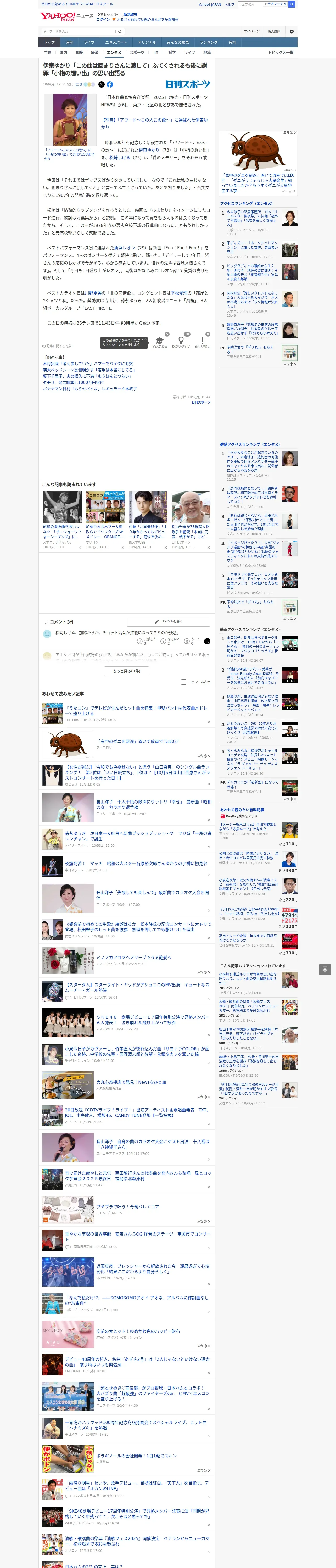This screenshot has width=336, height=1568.
Task: Share article on X icon under headline
Action: (x=101, y=85)
